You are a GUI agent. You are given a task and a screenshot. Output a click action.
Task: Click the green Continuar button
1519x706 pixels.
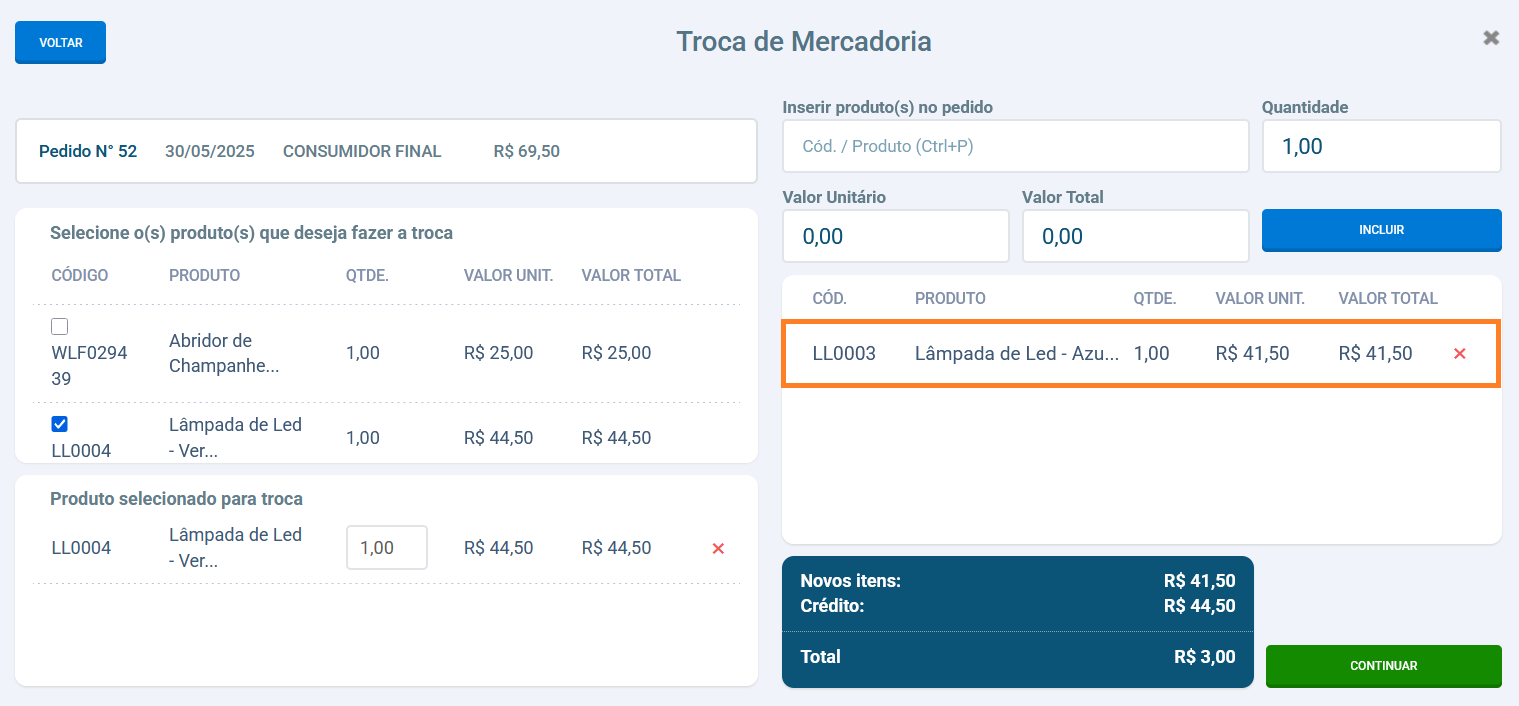point(1383,666)
